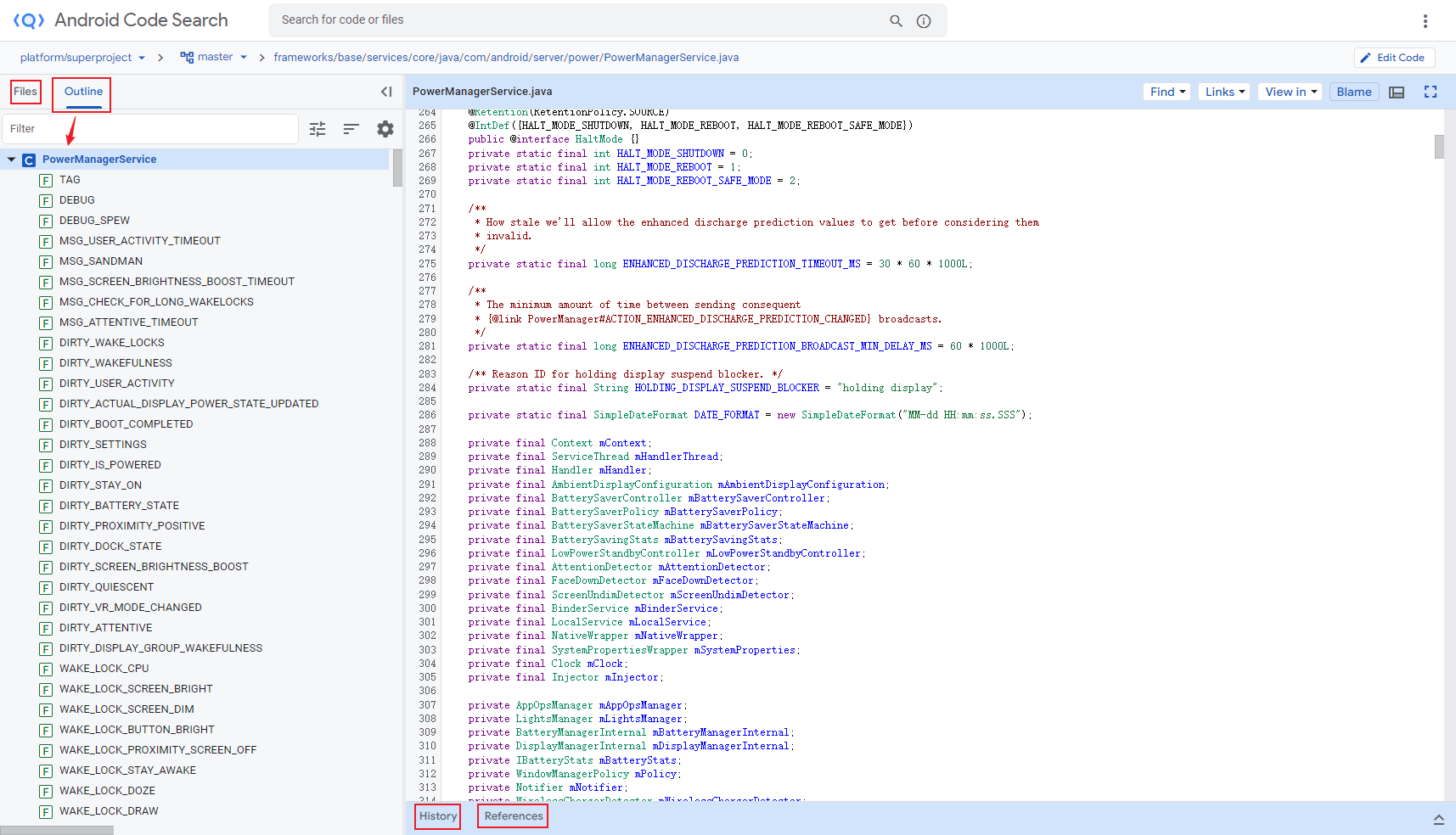
Task: Open outline settings gear
Action: 385,129
